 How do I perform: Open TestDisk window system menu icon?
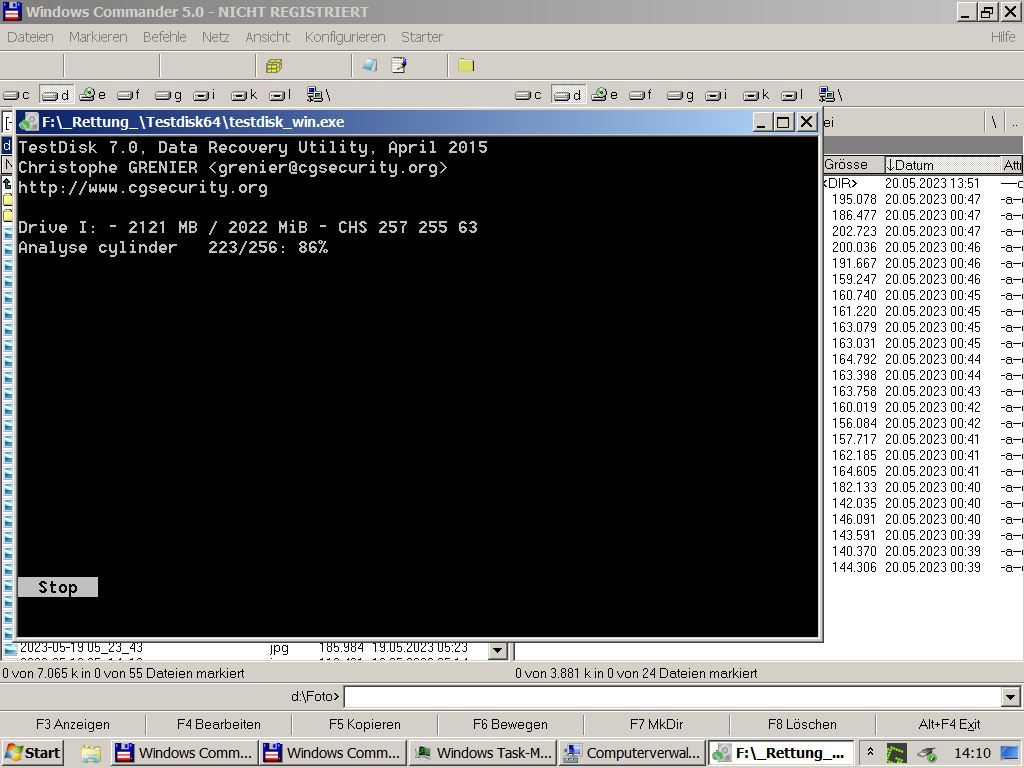tap(29, 122)
